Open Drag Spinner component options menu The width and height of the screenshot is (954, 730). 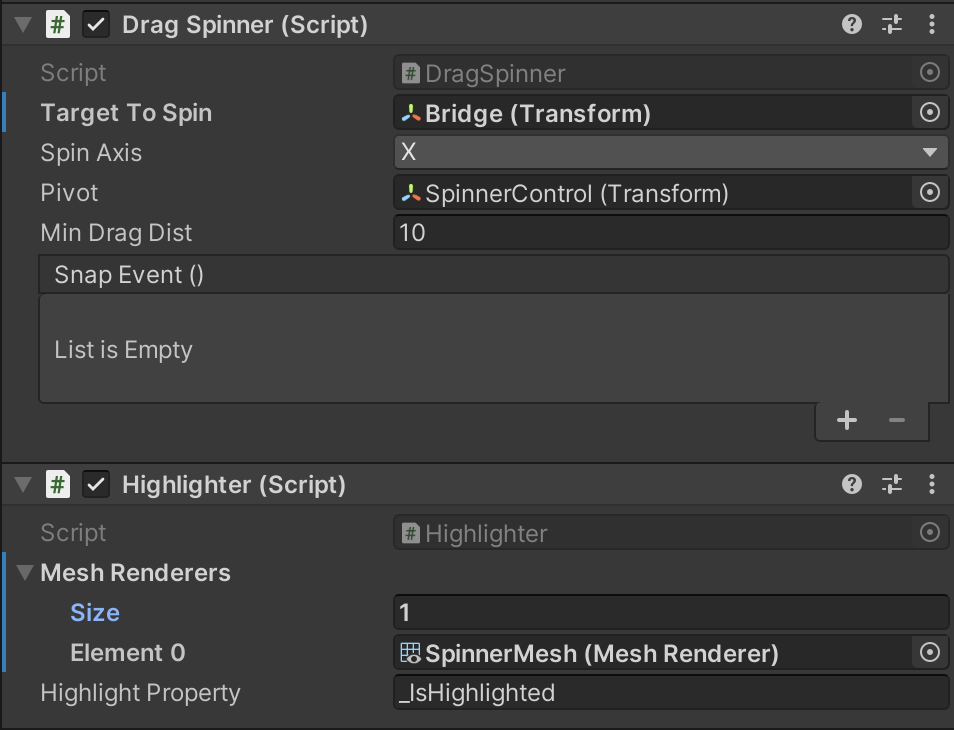[x=932, y=25]
